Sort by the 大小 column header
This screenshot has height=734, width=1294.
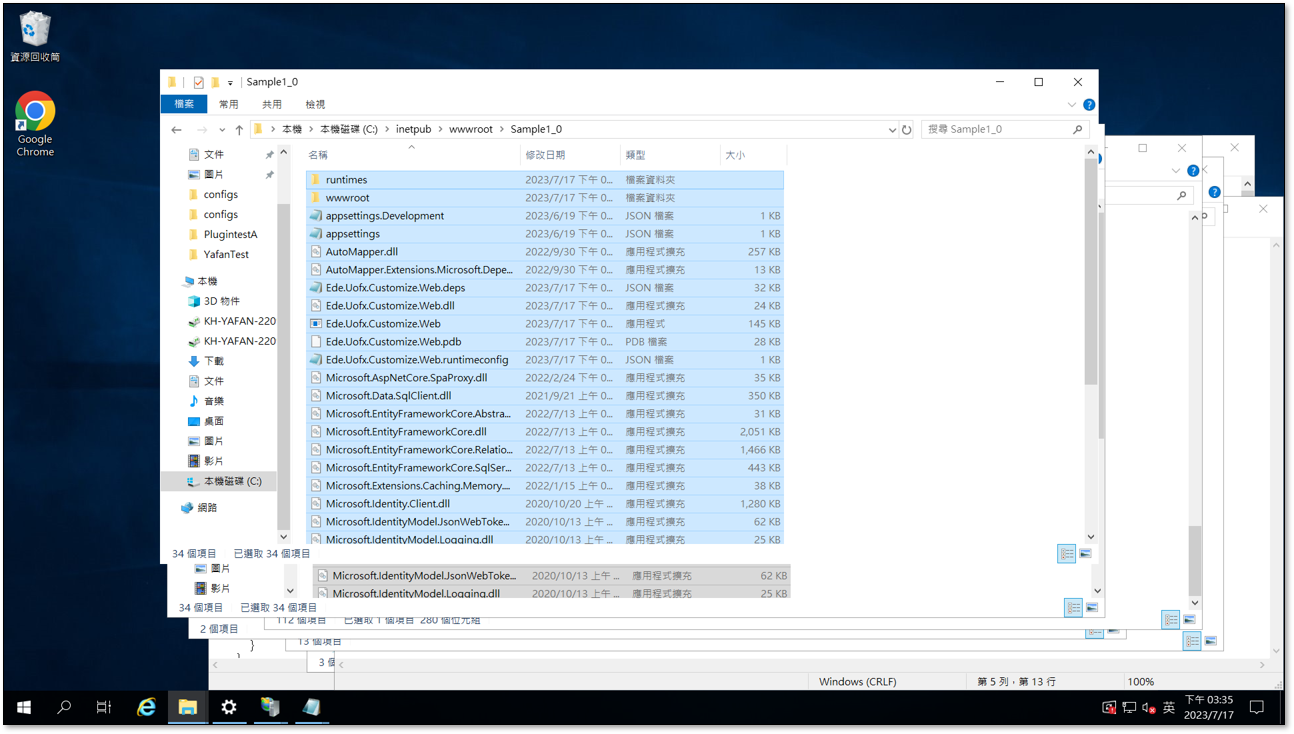752,155
